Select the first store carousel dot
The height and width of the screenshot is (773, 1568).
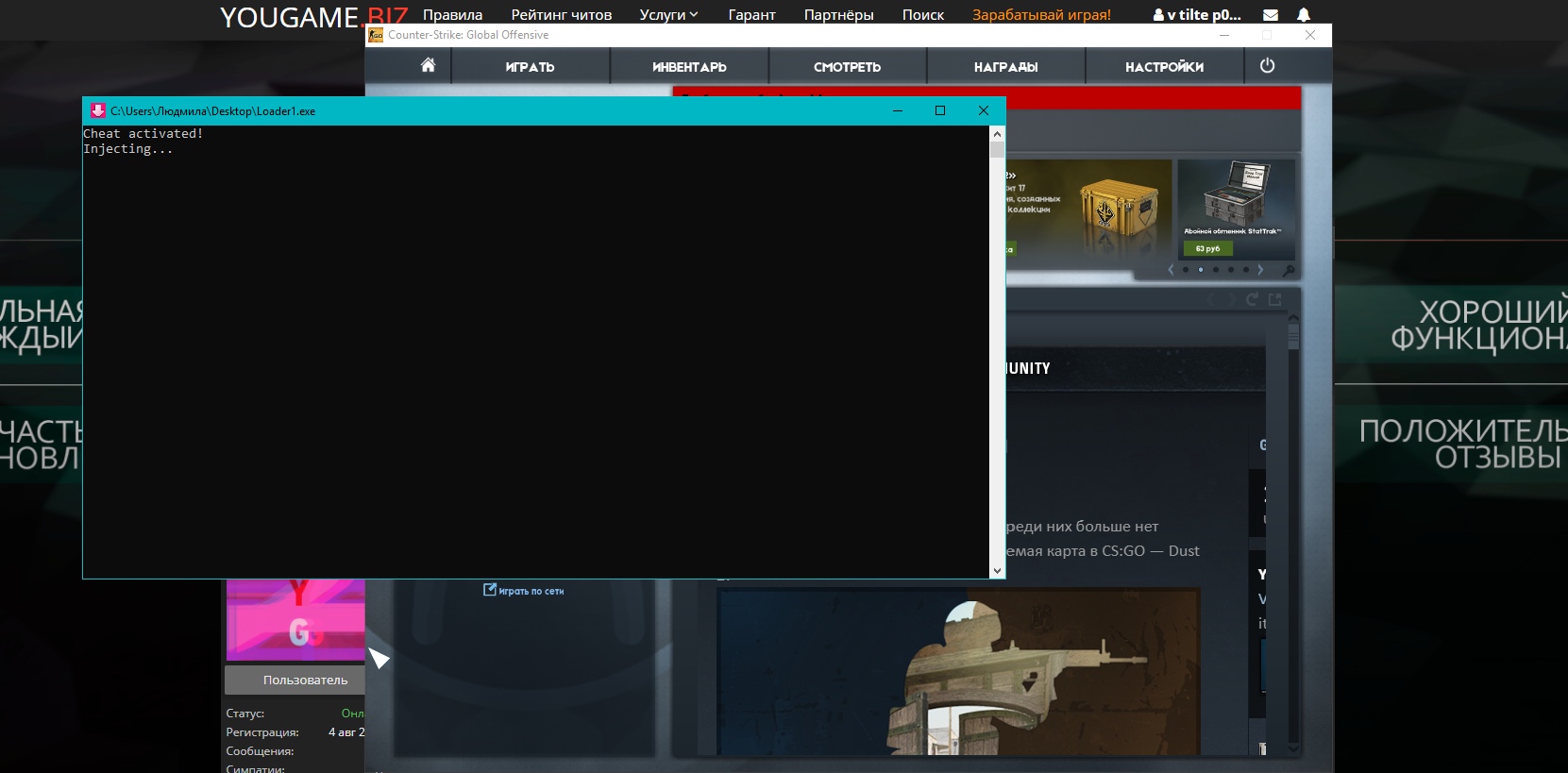pos(1186,270)
